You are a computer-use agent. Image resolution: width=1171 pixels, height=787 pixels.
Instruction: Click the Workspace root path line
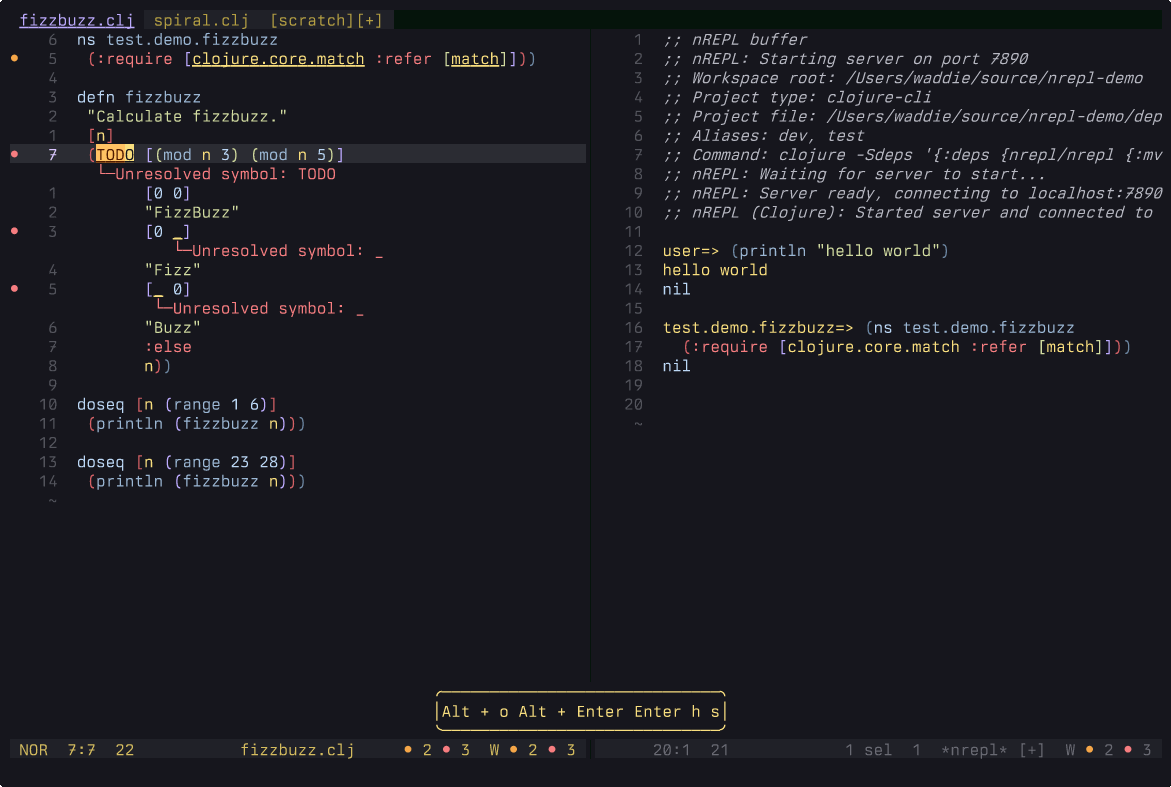[x=903, y=78]
